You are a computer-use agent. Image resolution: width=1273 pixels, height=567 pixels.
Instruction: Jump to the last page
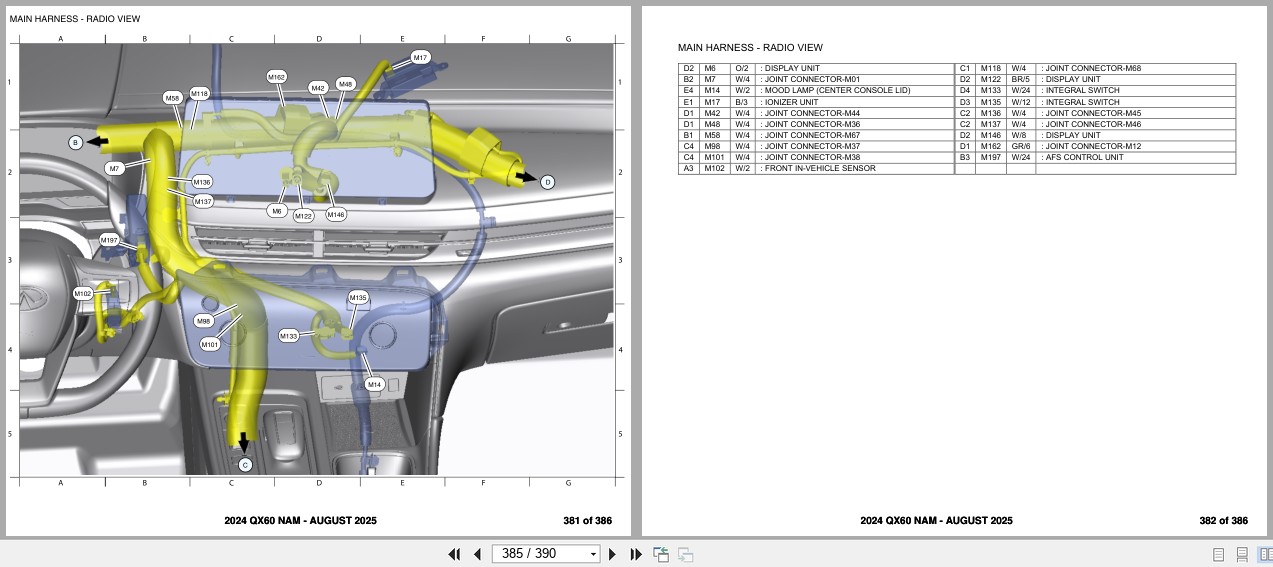coord(636,554)
